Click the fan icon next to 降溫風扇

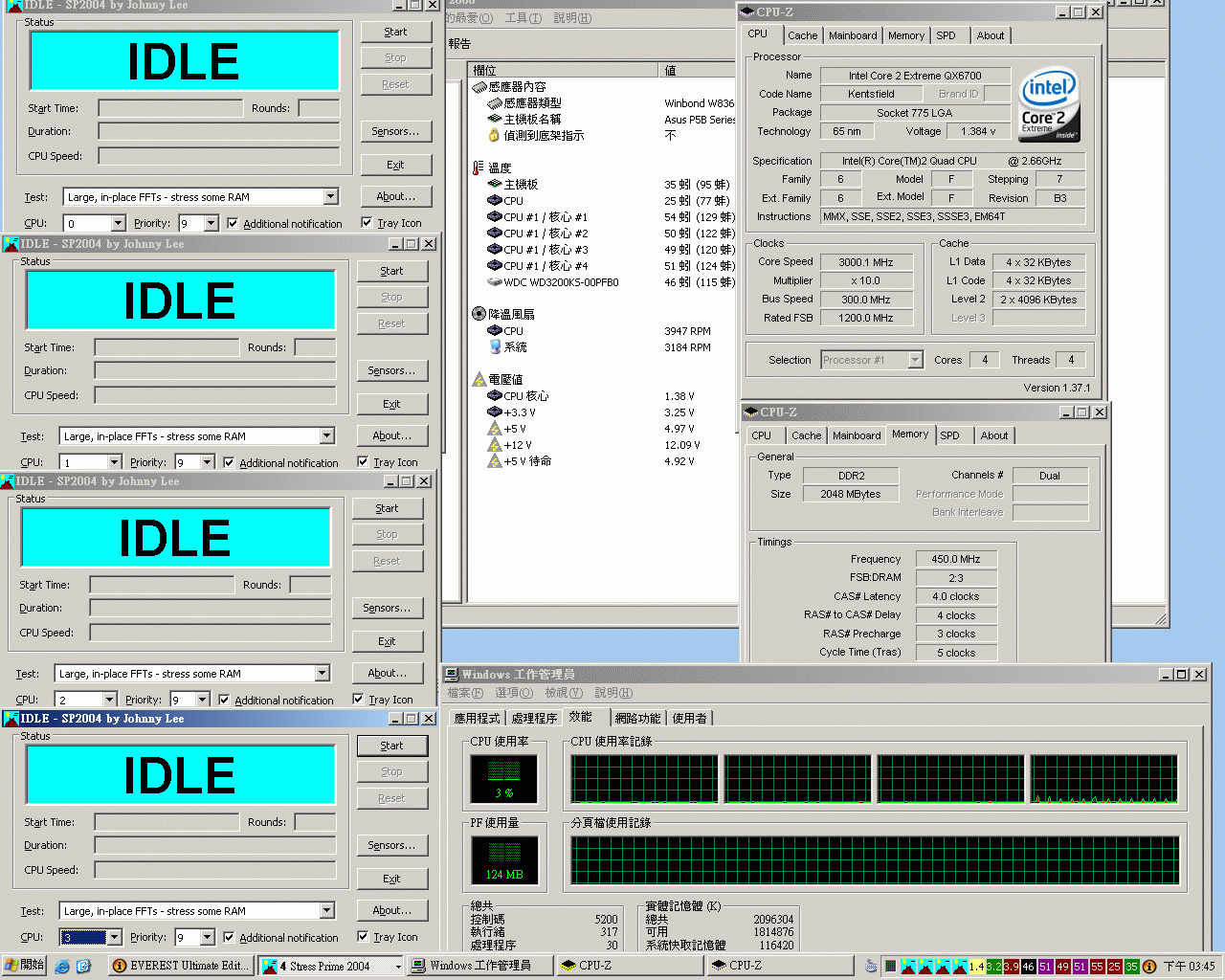(479, 314)
